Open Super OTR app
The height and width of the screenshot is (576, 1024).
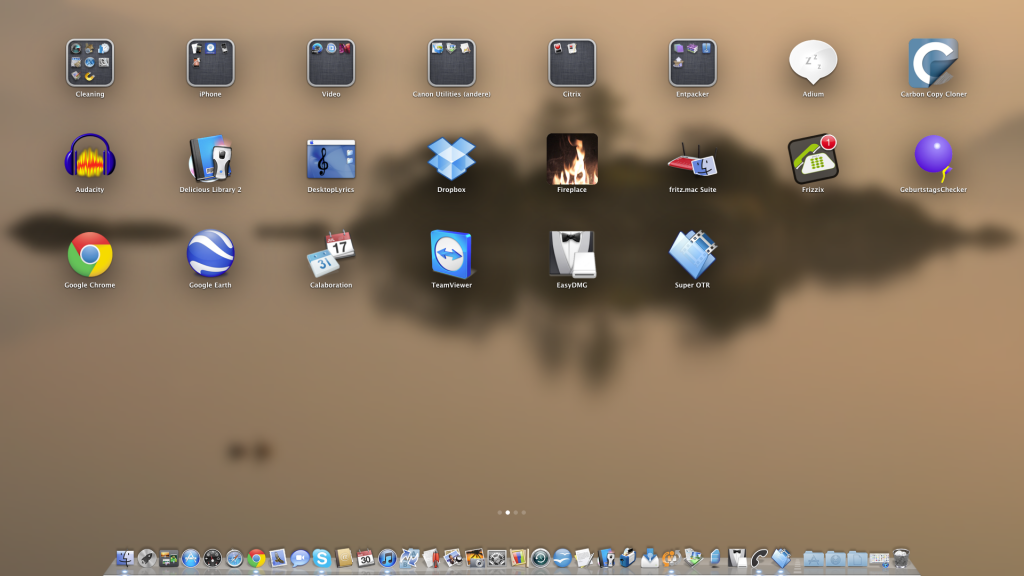692,254
